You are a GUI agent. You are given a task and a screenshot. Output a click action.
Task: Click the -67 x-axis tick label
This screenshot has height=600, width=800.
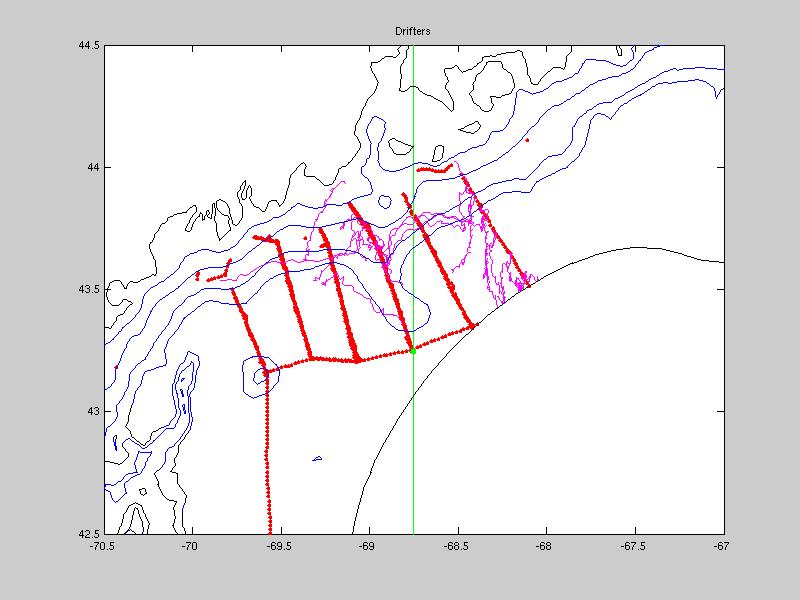pyautogui.click(x=721, y=546)
